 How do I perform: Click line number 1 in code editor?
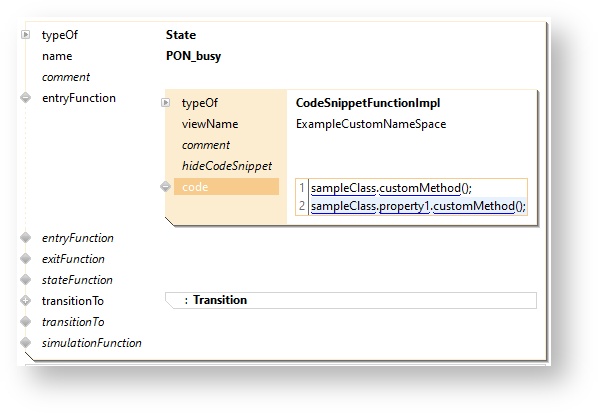click(302, 188)
